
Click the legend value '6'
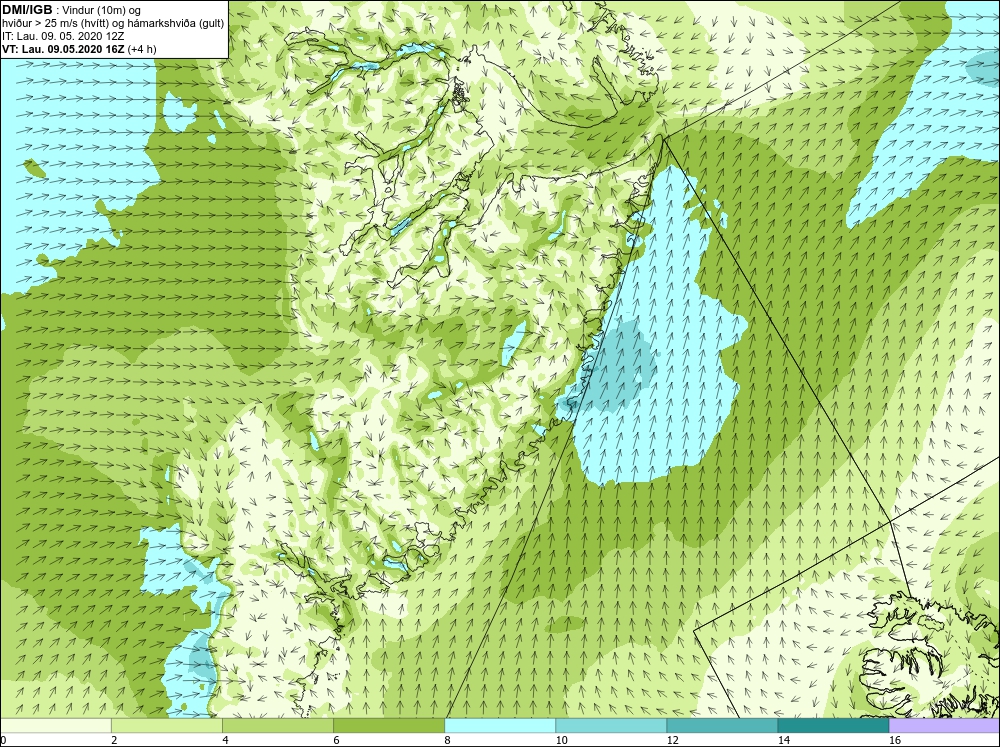(336, 740)
